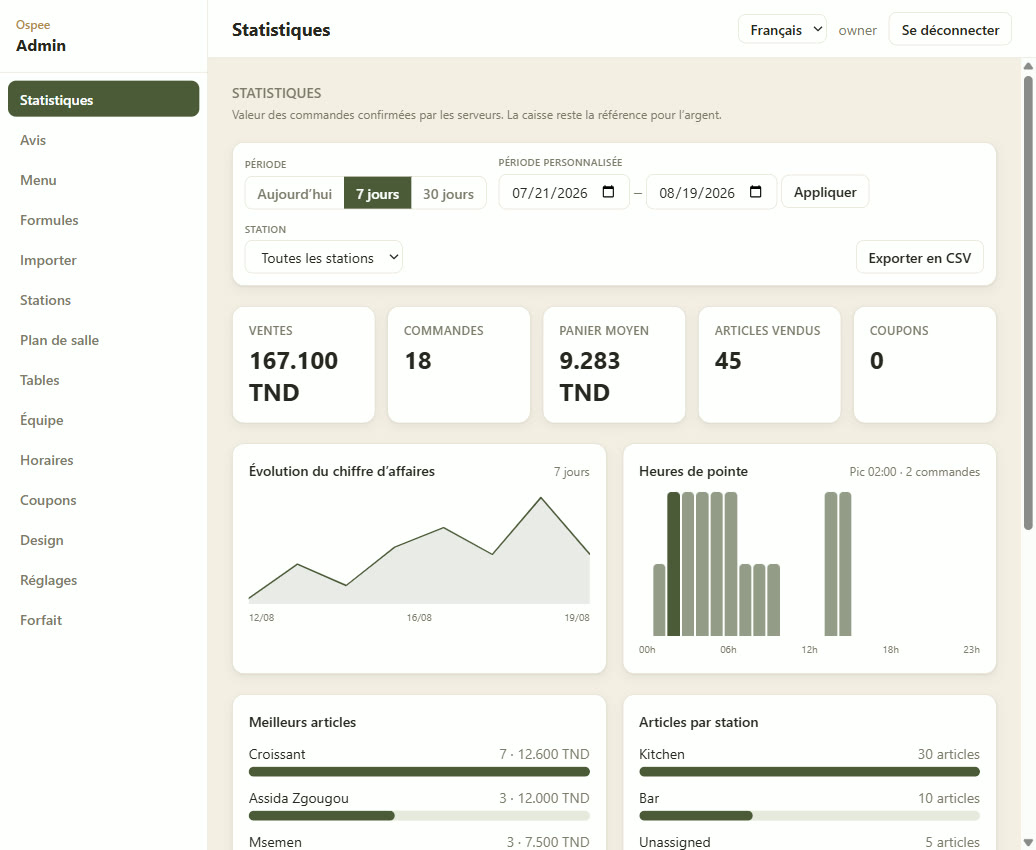Open the Français language dropdown
The image size is (1036, 850).
coord(782,30)
